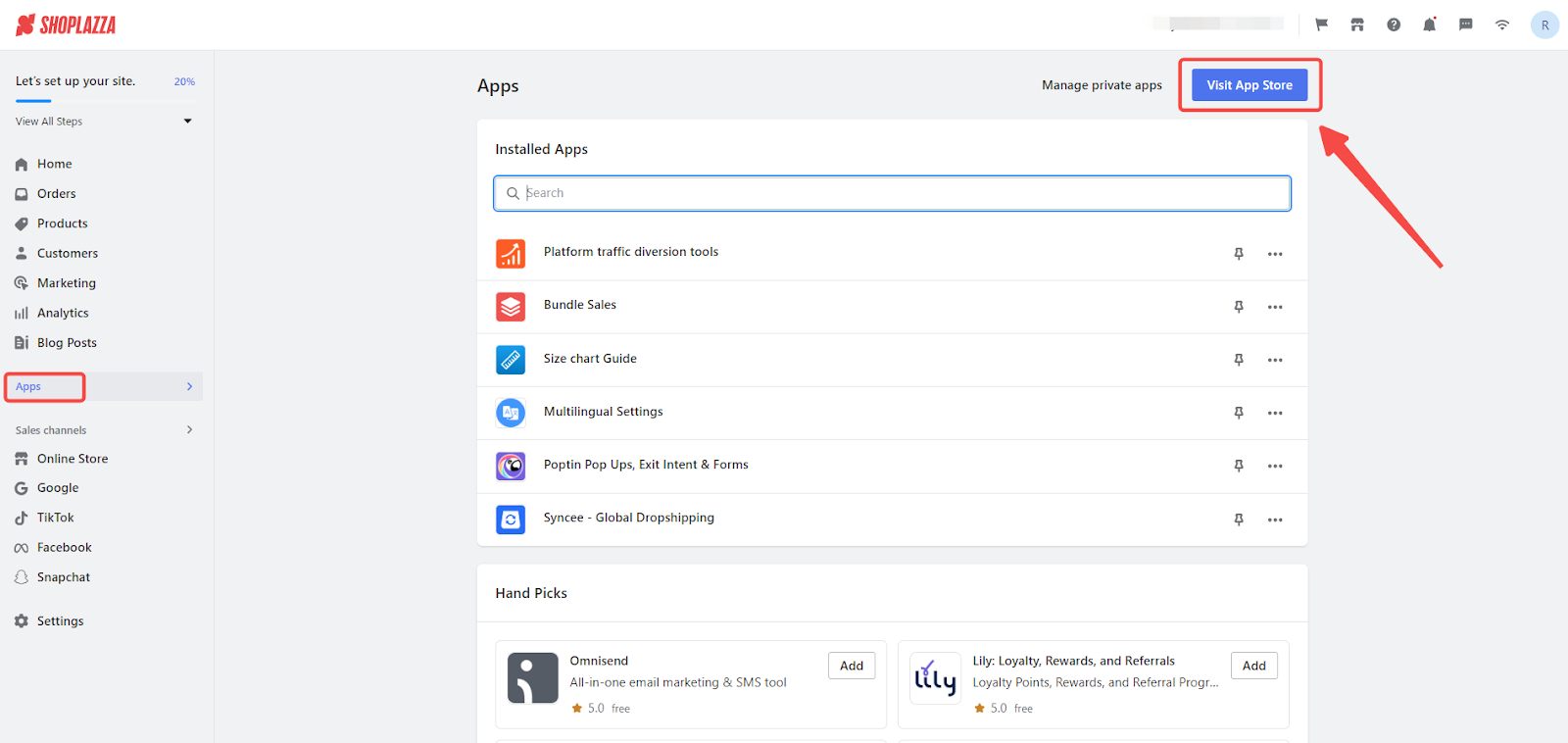The width and height of the screenshot is (1568, 743).
Task: Open the help question mark icon
Action: 1394,25
